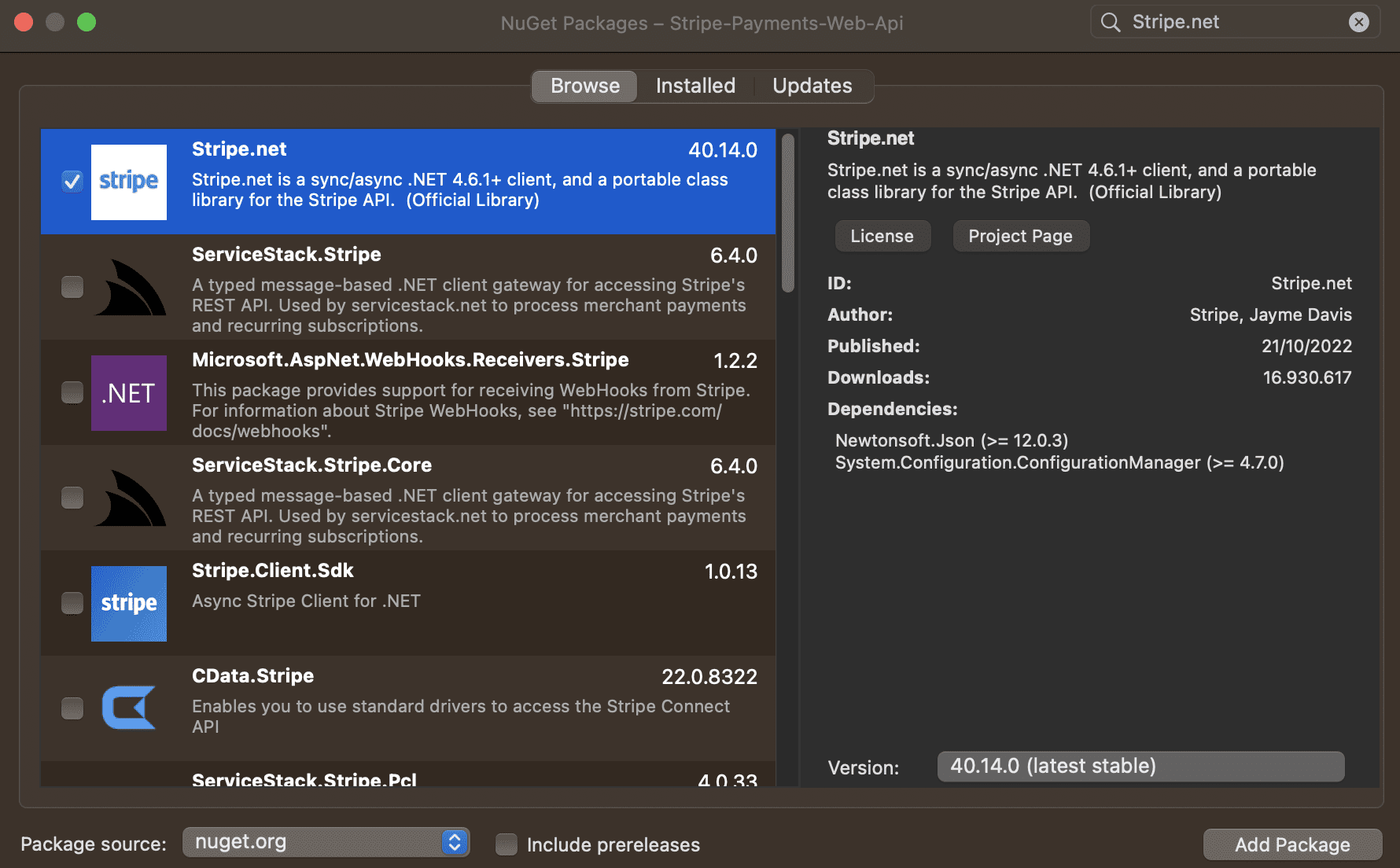Click version 1.0.13 in the list

point(731,572)
